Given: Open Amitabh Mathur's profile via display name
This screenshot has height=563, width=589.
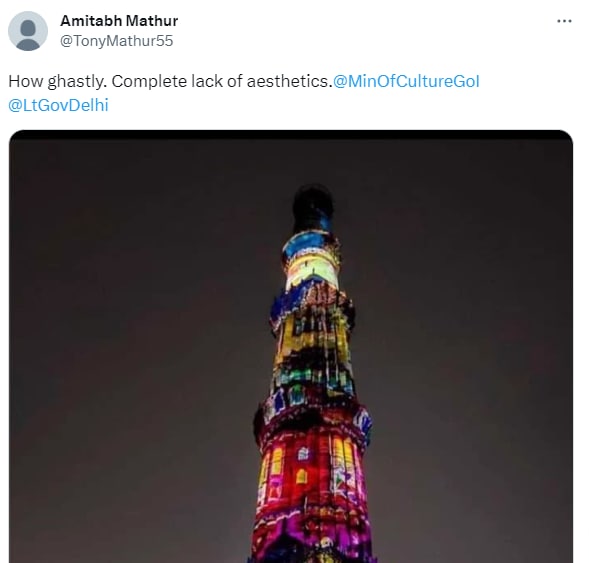Looking at the screenshot, I should pos(119,21).
